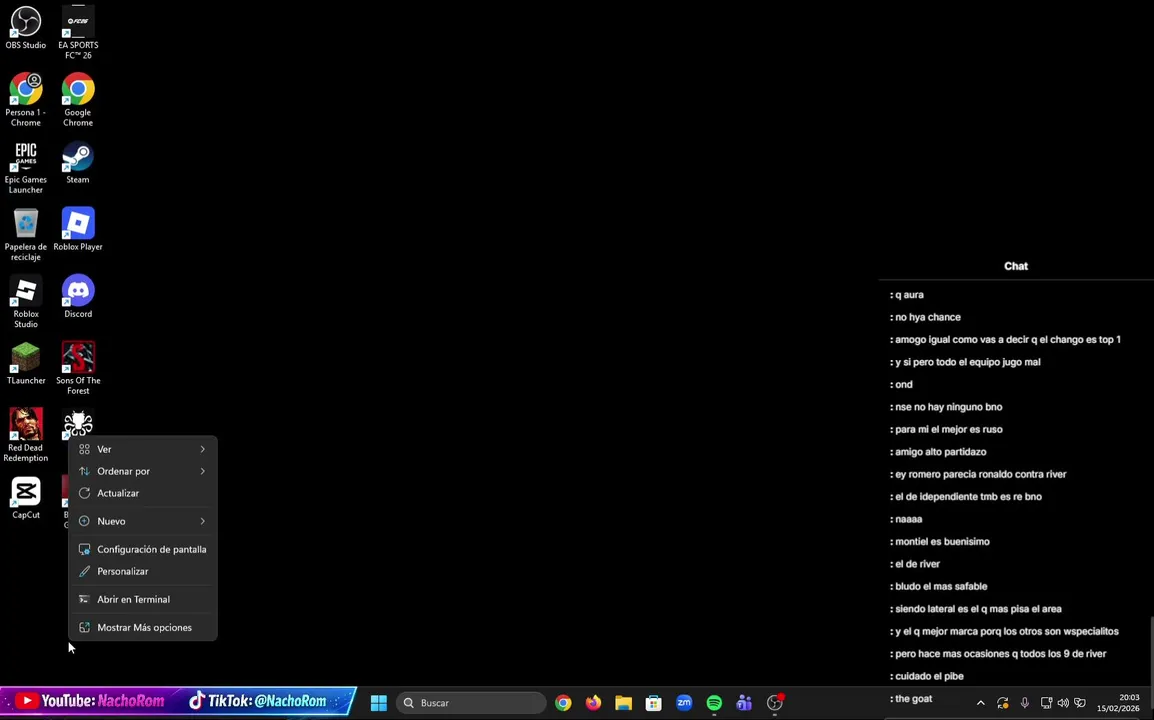1154x720 pixels.
Task: Open the volume tray icon
Action: 1063,703
